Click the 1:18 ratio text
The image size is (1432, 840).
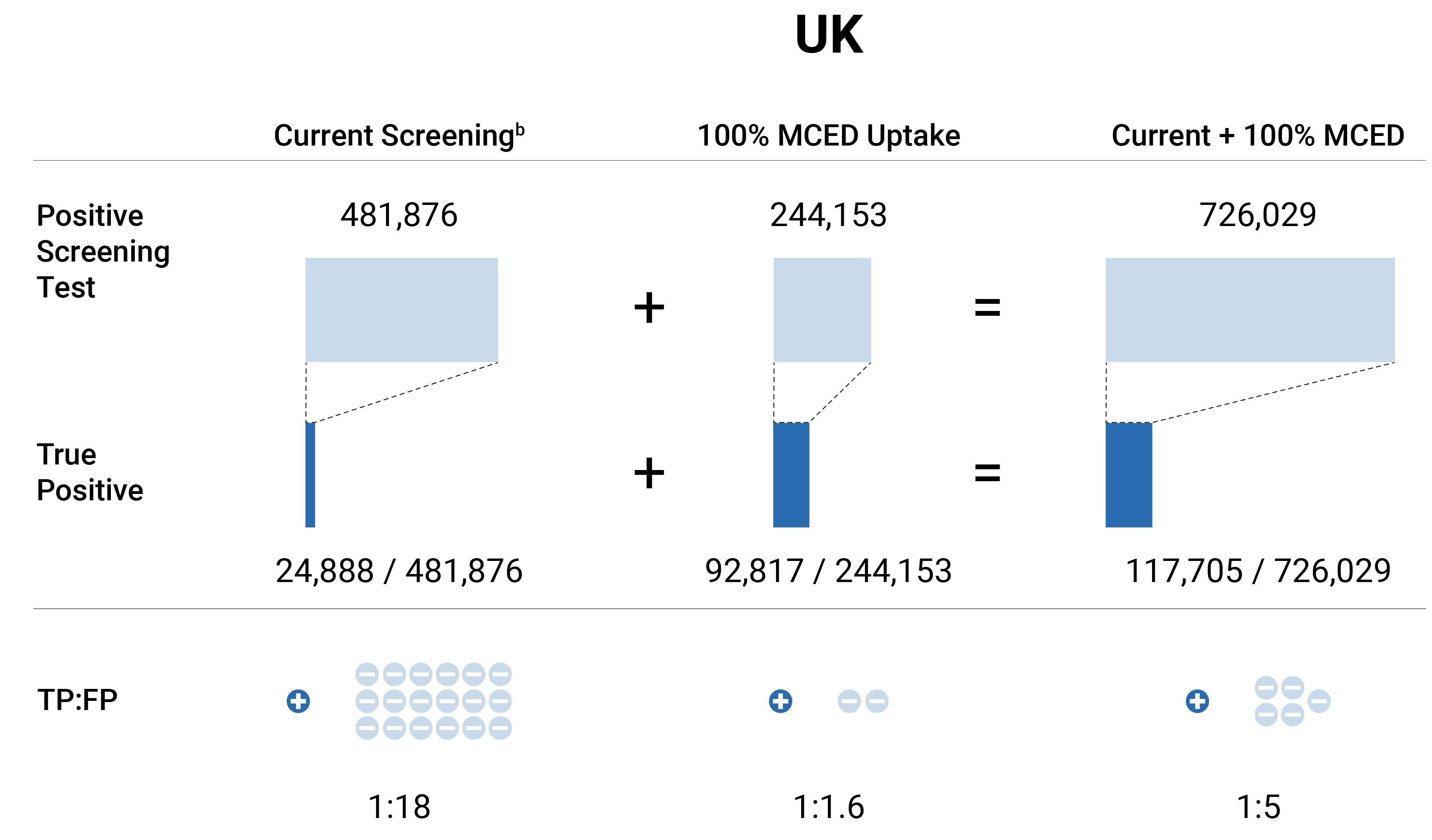[399, 807]
